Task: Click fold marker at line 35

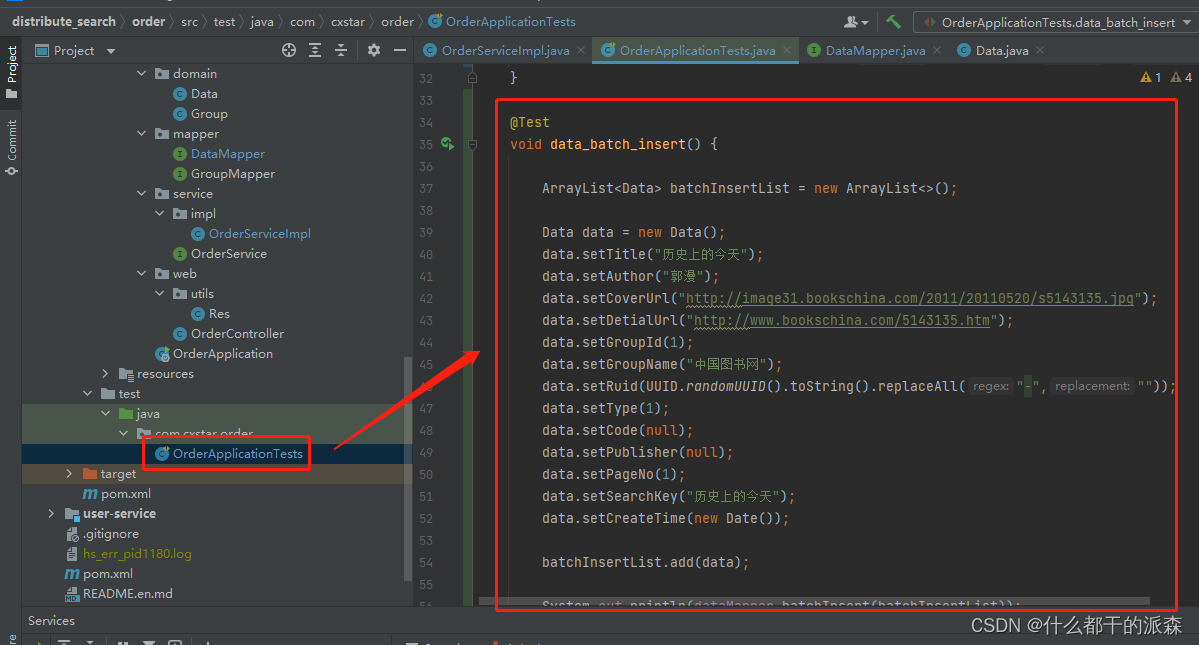Action: coord(473,144)
